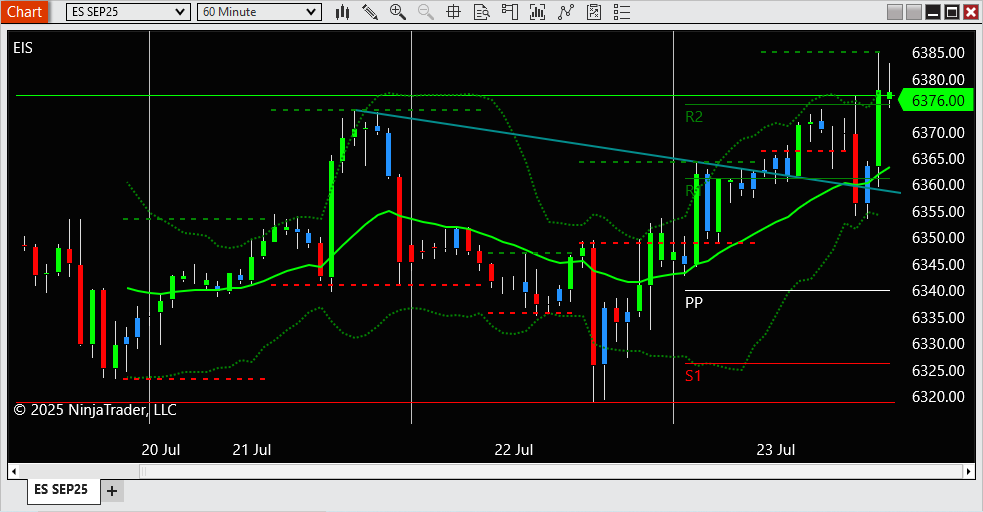Image resolution: width=983 pixels, height=512 pixels.
Task: Click the orange Chart menu button
Action: (x=24, y=12)
